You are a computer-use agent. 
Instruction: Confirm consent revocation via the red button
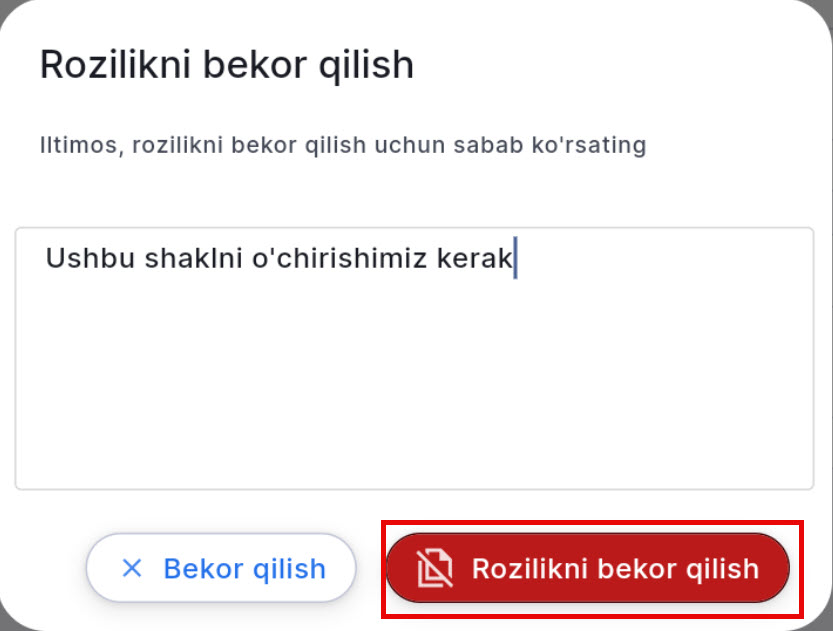pos(588,568)
